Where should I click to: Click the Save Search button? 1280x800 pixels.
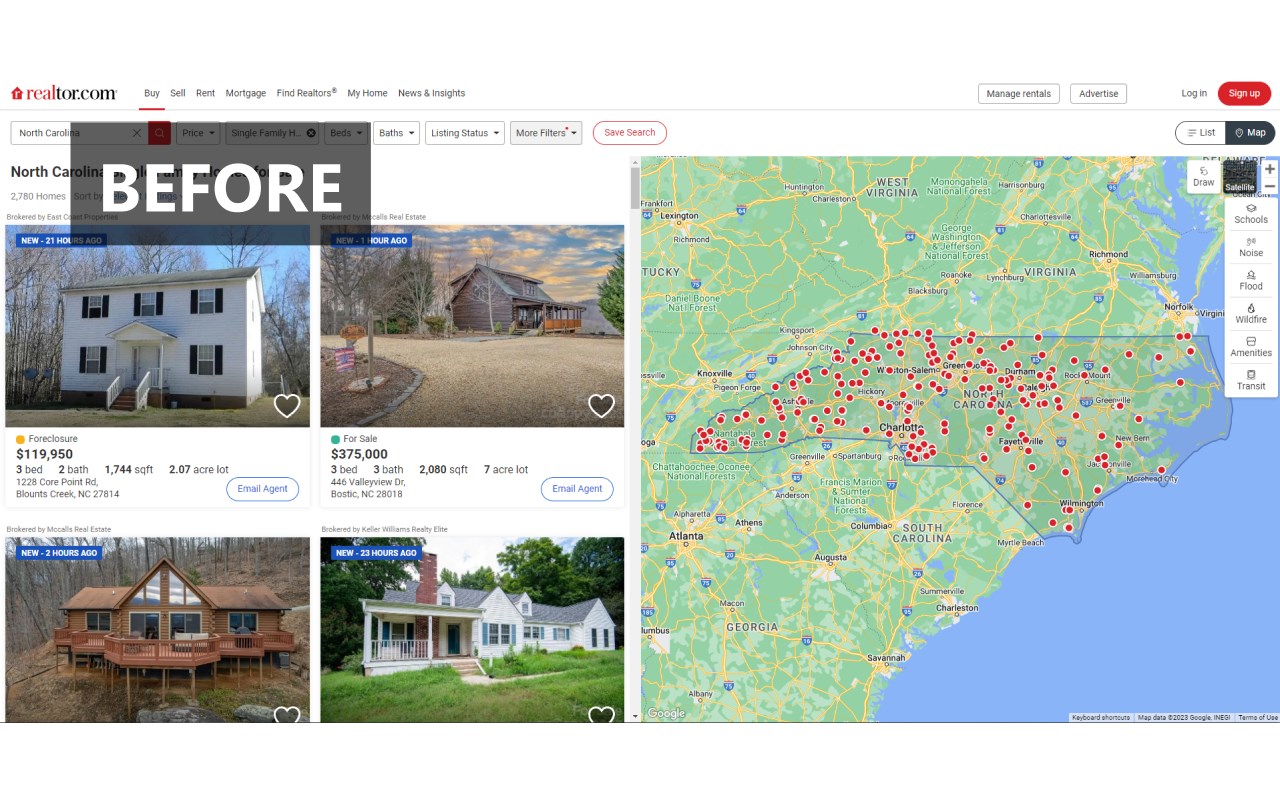630,133
